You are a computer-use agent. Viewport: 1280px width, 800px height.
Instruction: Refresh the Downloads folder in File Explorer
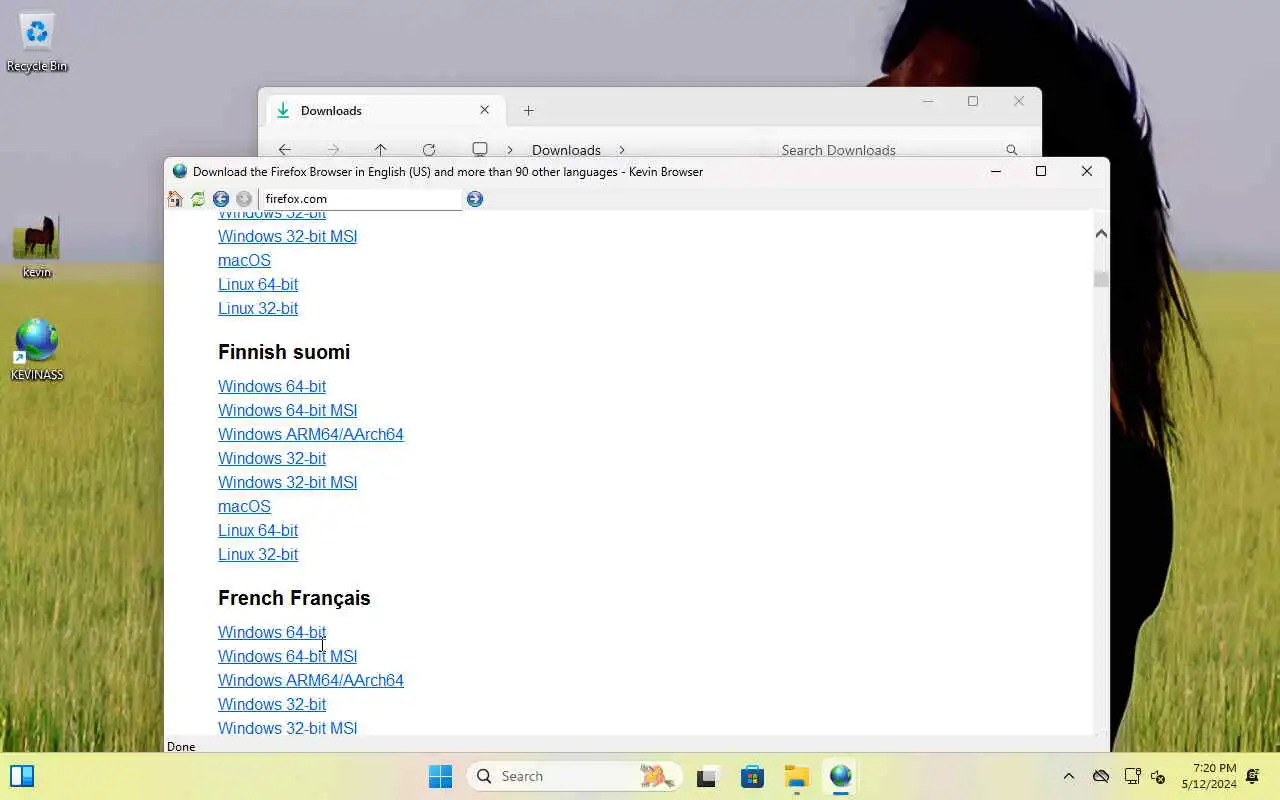(429, 150)
